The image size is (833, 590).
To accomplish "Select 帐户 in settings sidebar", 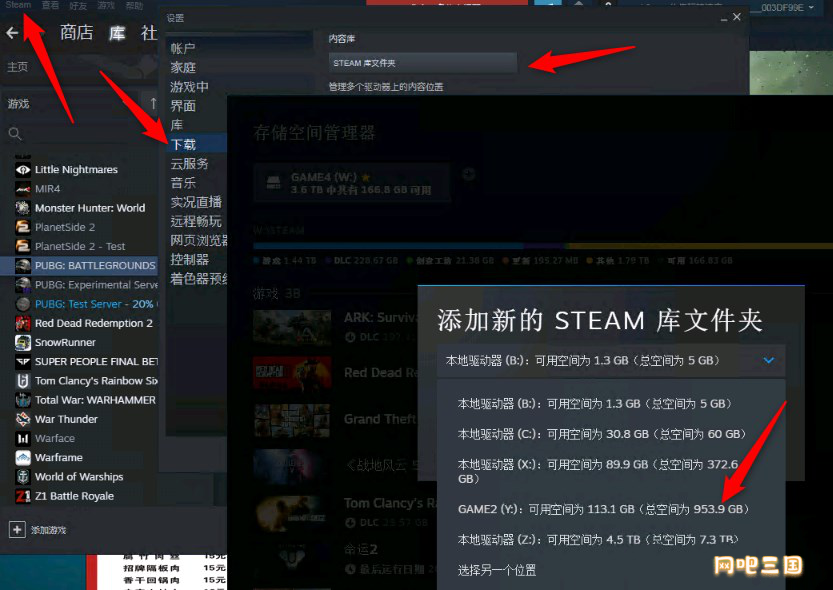I will [183, 49].
